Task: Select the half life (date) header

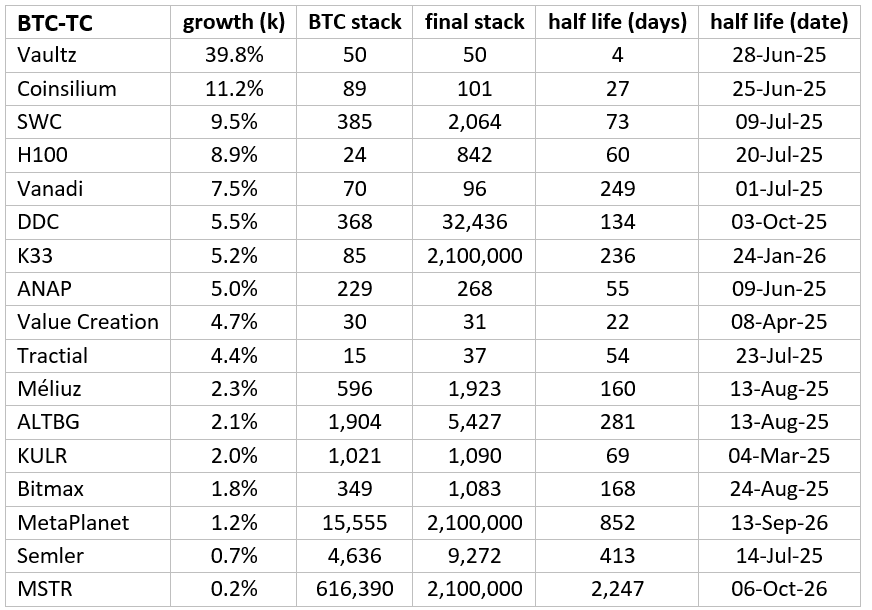Action: (779, 22)
